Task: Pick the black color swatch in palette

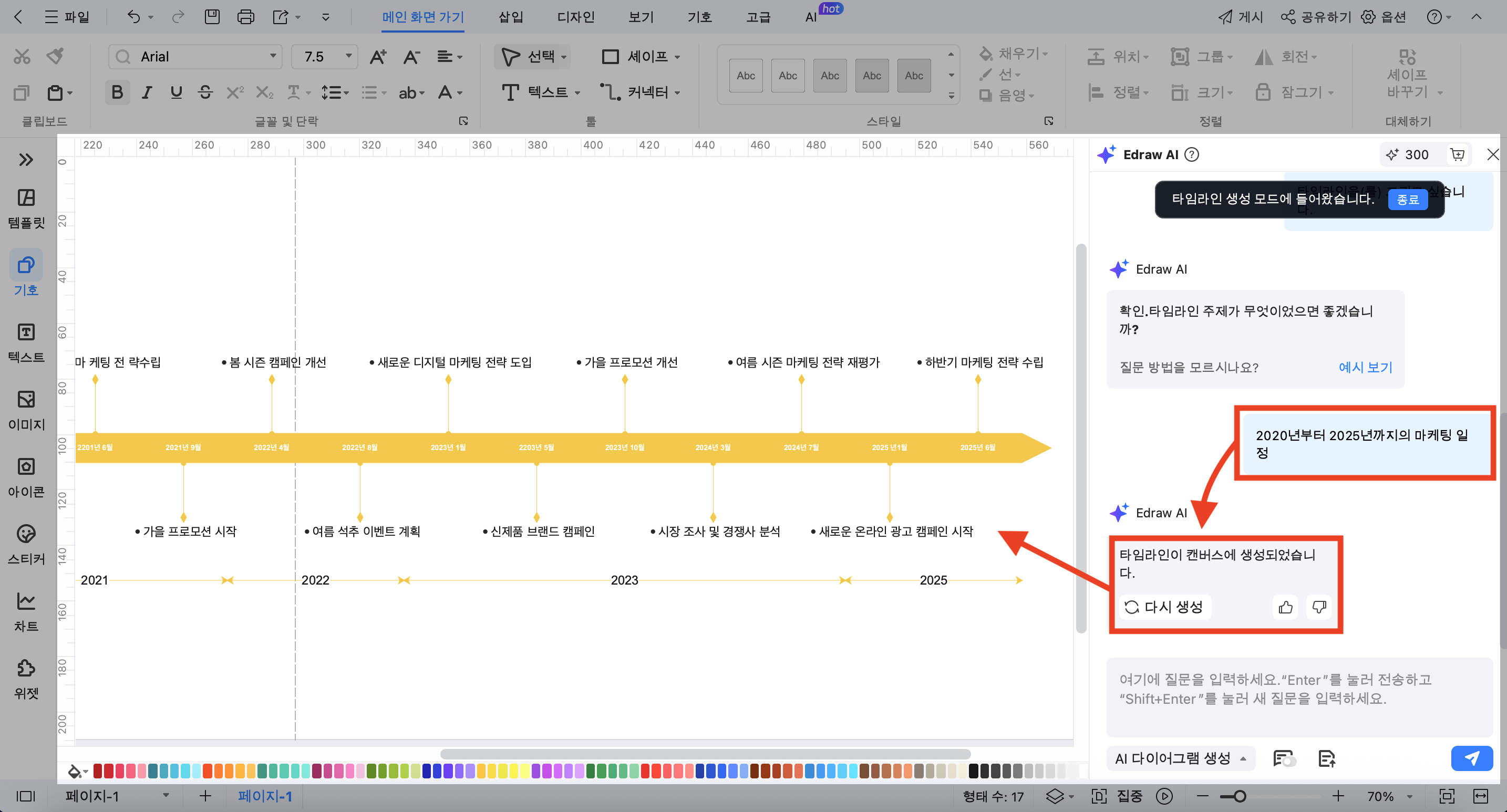Action: (973, 771)
